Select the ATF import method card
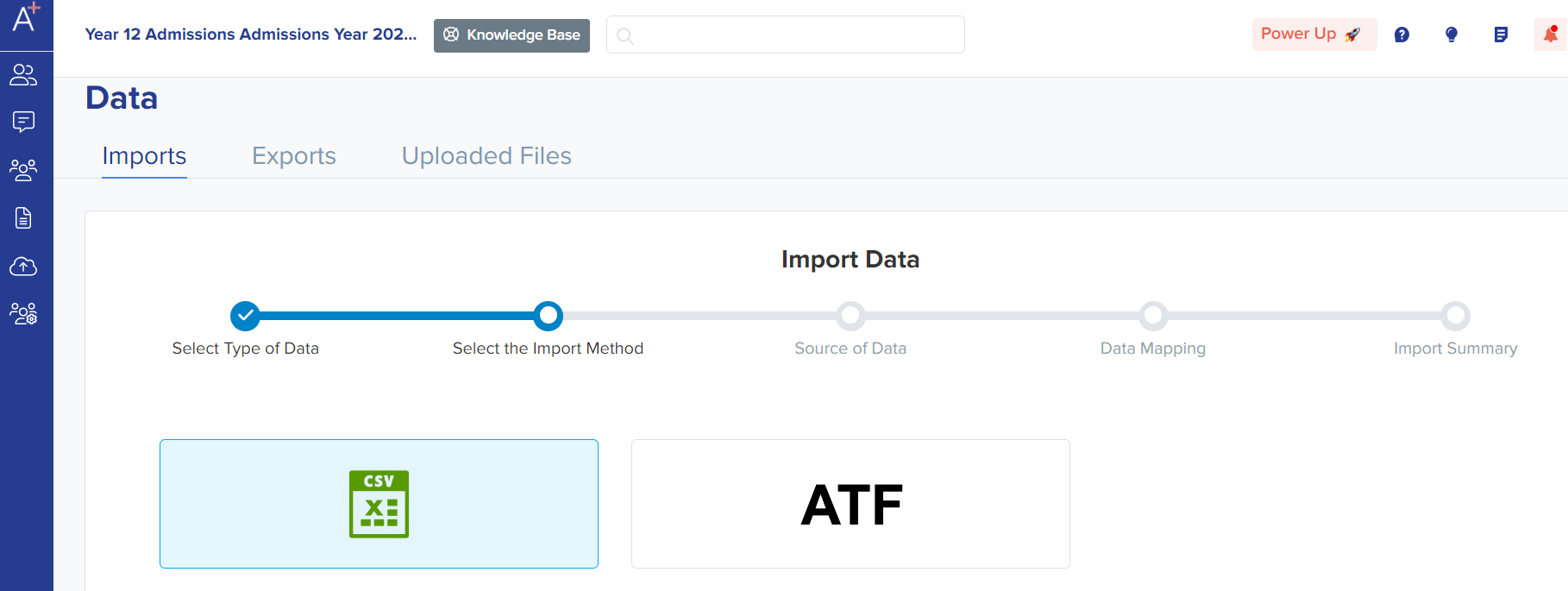 (850, 504)
